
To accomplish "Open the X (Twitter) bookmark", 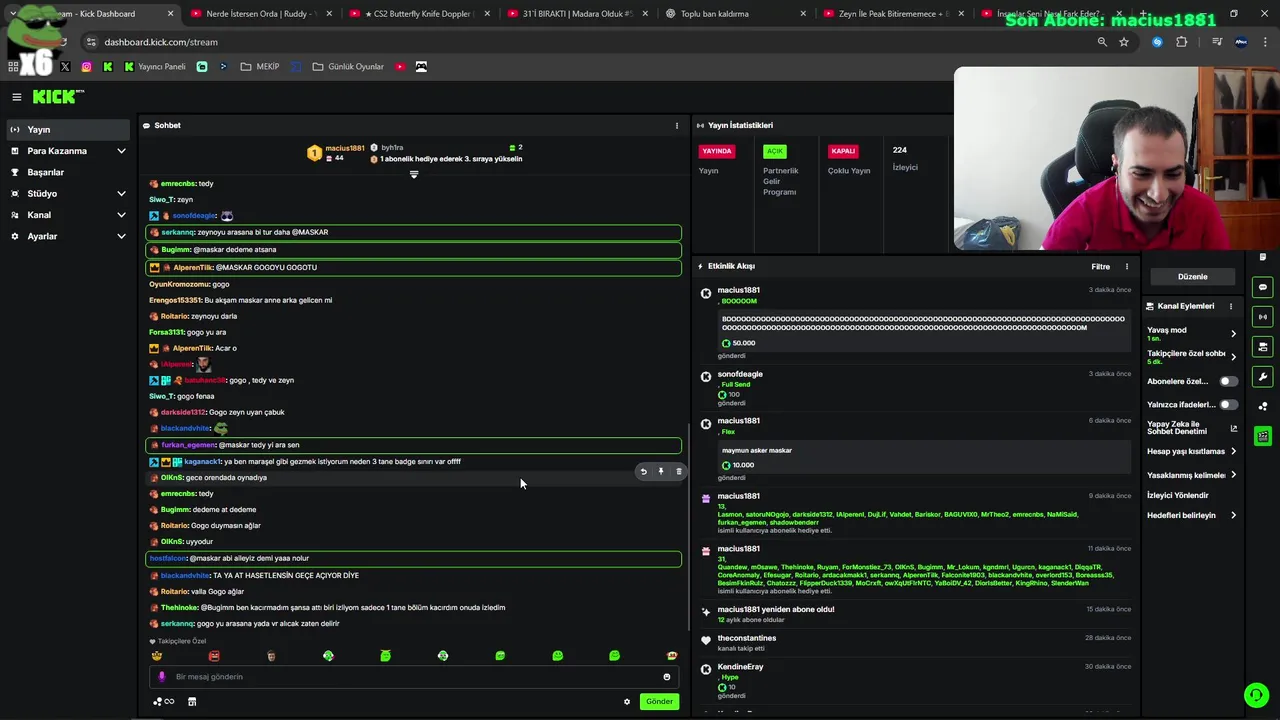I will point(65,67).
